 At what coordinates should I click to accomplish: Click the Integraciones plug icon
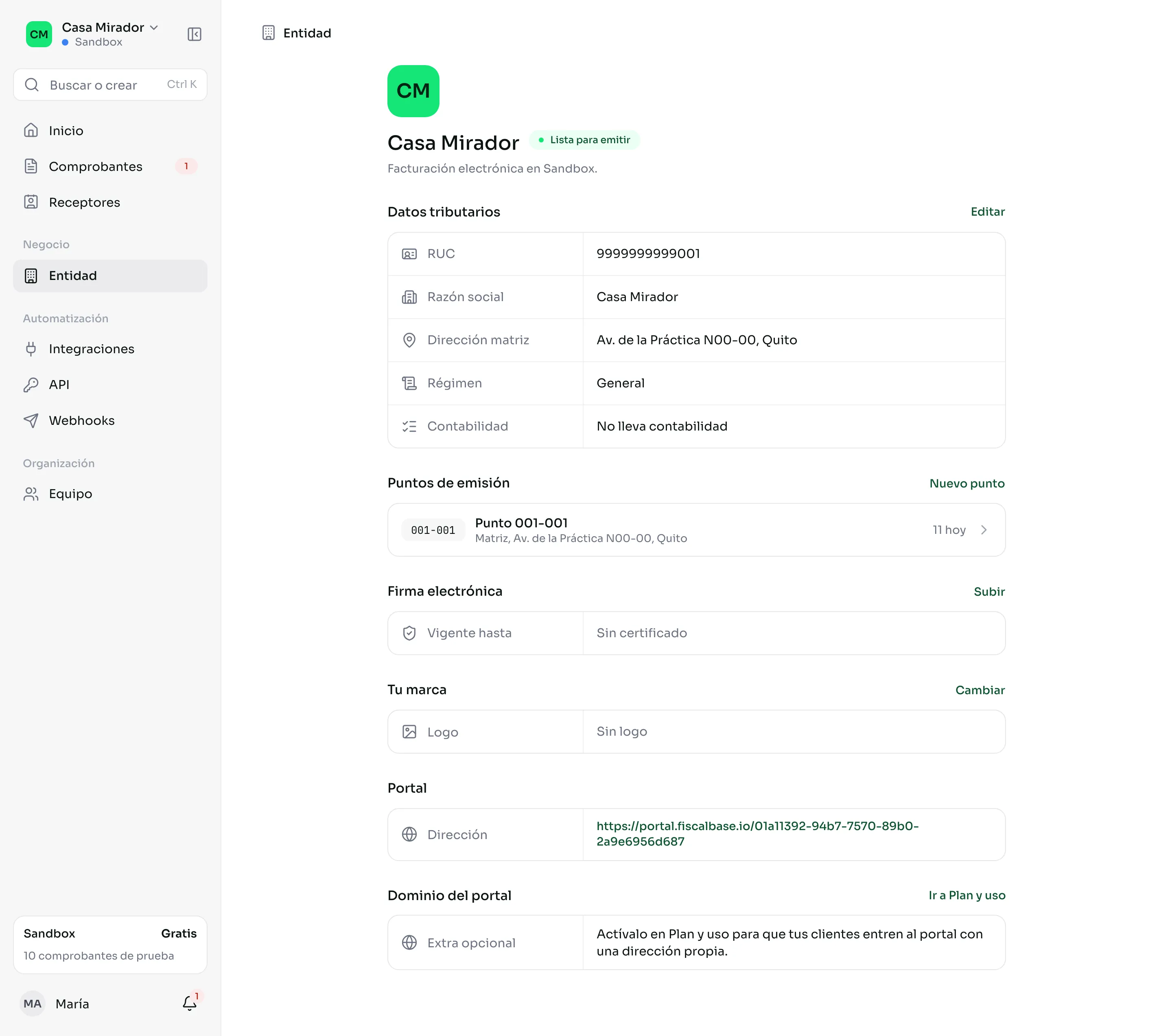coord(31,349)
